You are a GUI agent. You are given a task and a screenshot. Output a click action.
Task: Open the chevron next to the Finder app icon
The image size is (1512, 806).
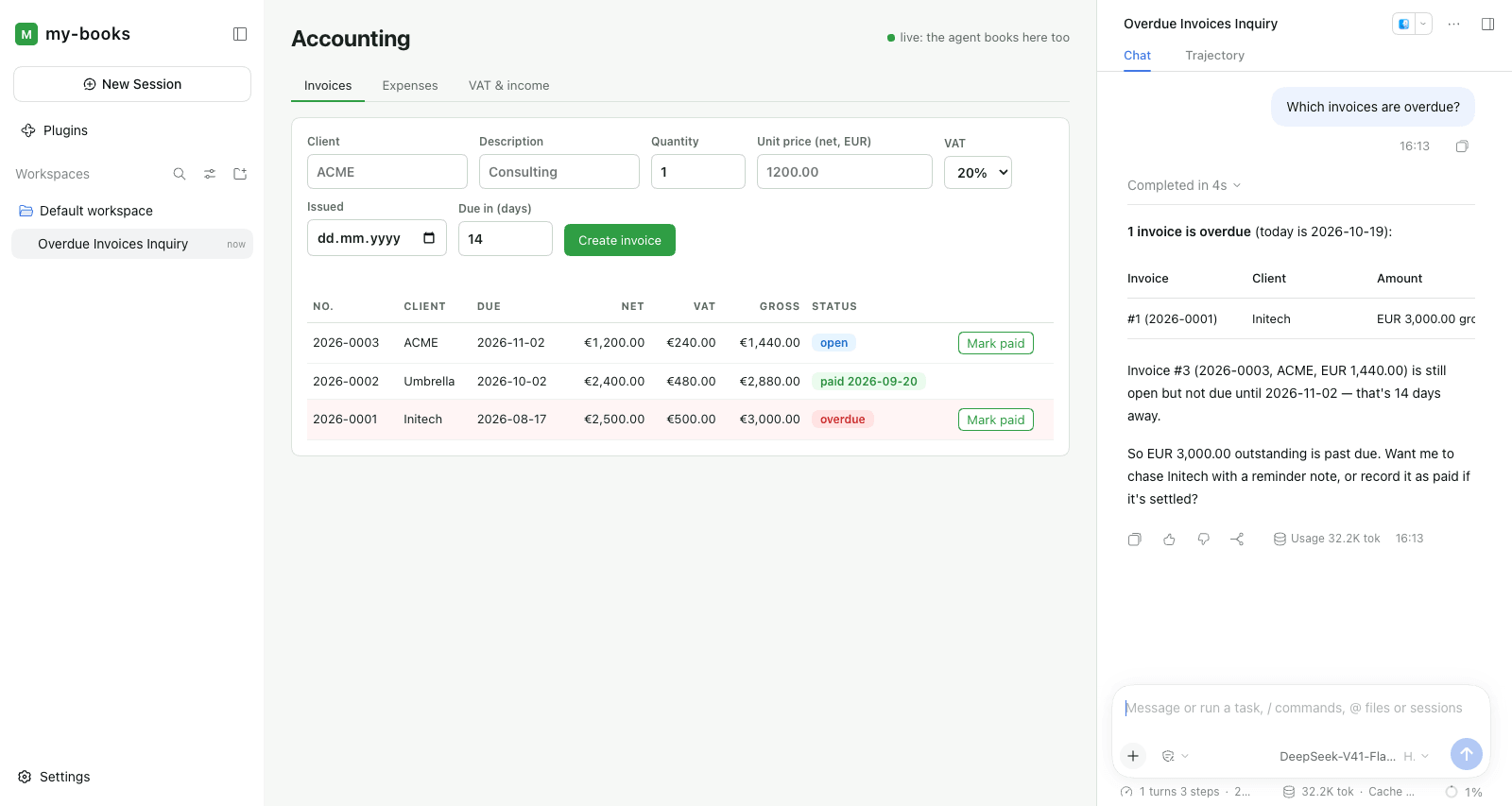tap(1423, 24)
